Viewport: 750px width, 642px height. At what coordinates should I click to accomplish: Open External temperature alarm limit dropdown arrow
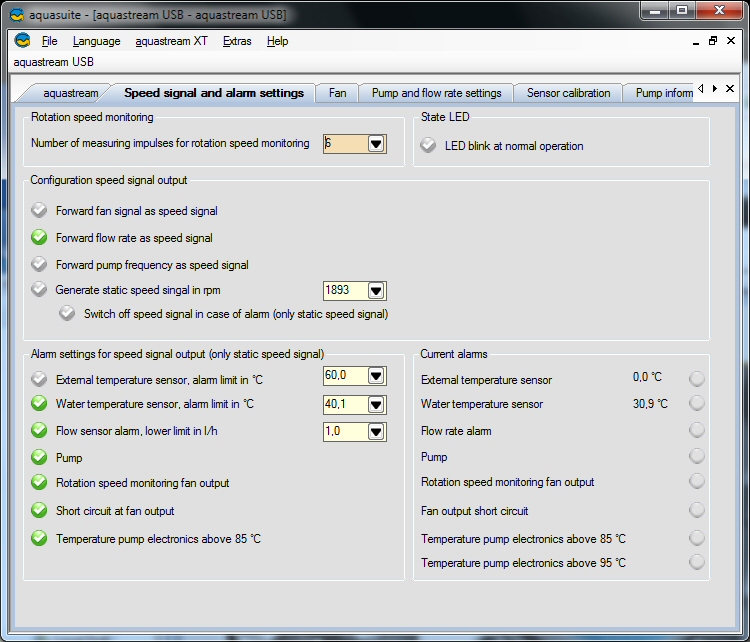[x=376, y=376]
